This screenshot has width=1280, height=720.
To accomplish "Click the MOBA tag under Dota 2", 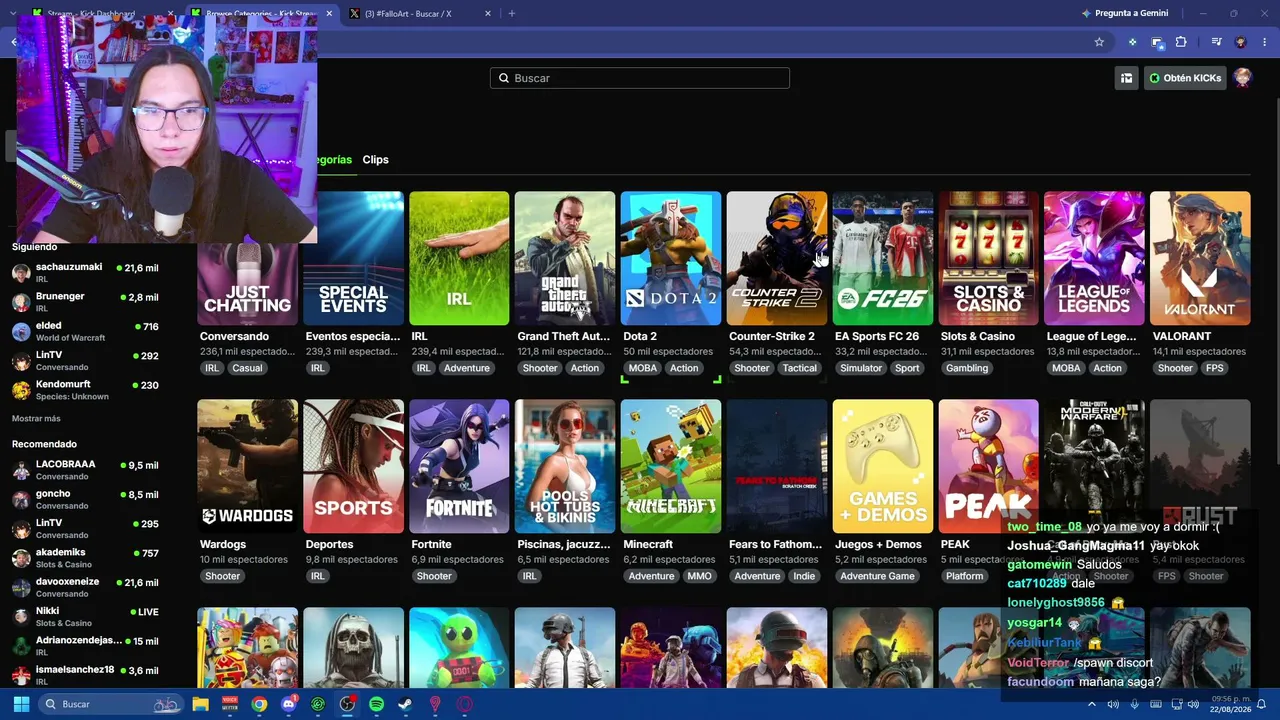I will coord(643,368).
